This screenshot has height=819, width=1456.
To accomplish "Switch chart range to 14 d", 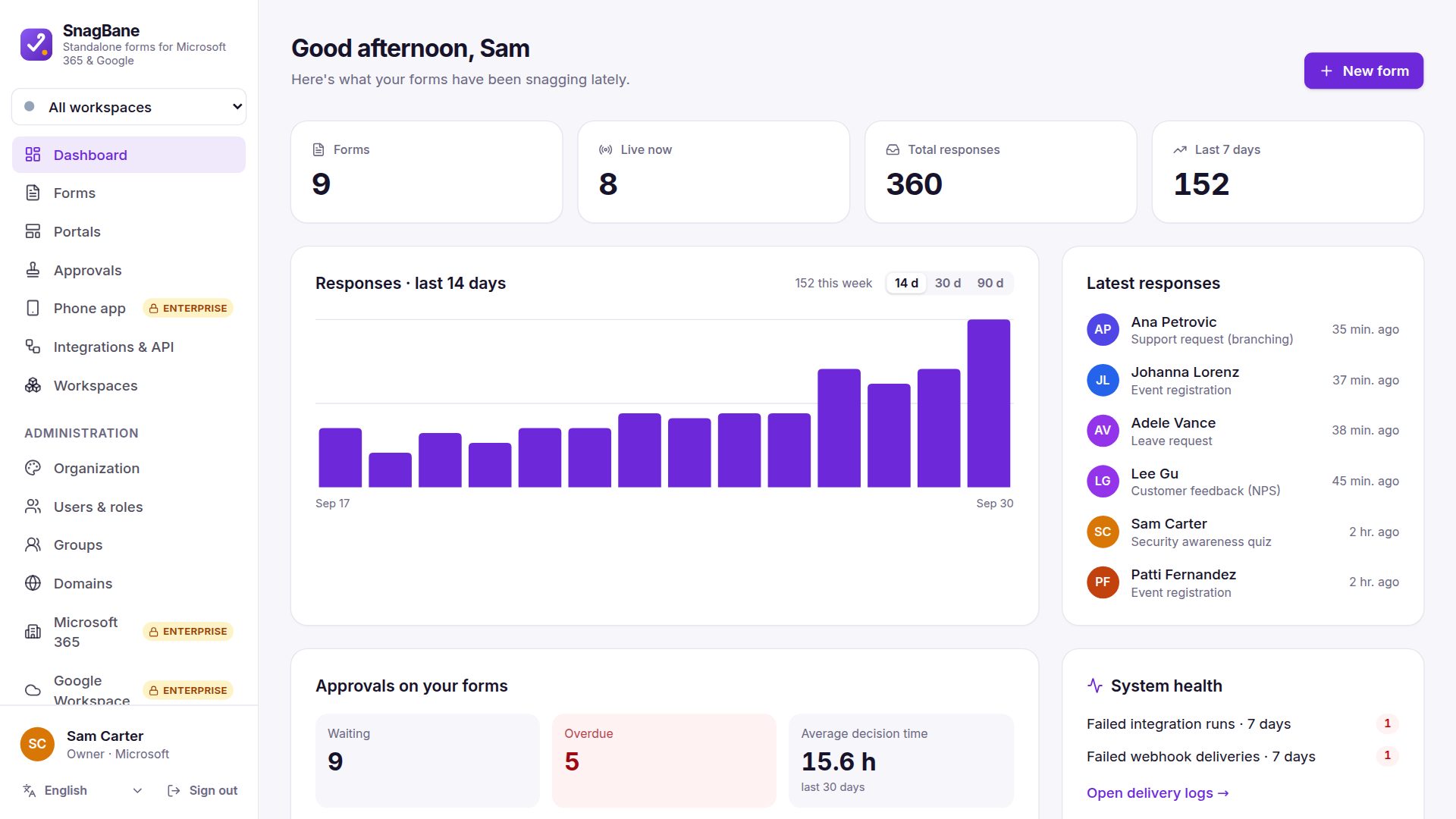I will point(906,283).
